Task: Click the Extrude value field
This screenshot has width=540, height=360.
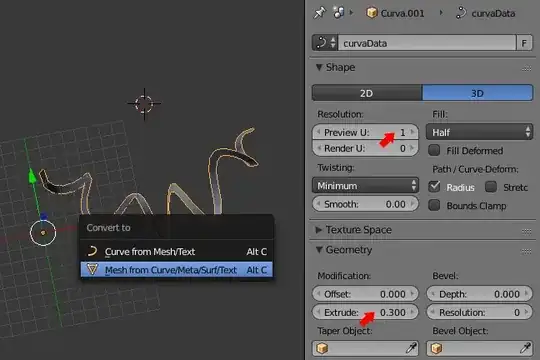Action: point(365,312)
